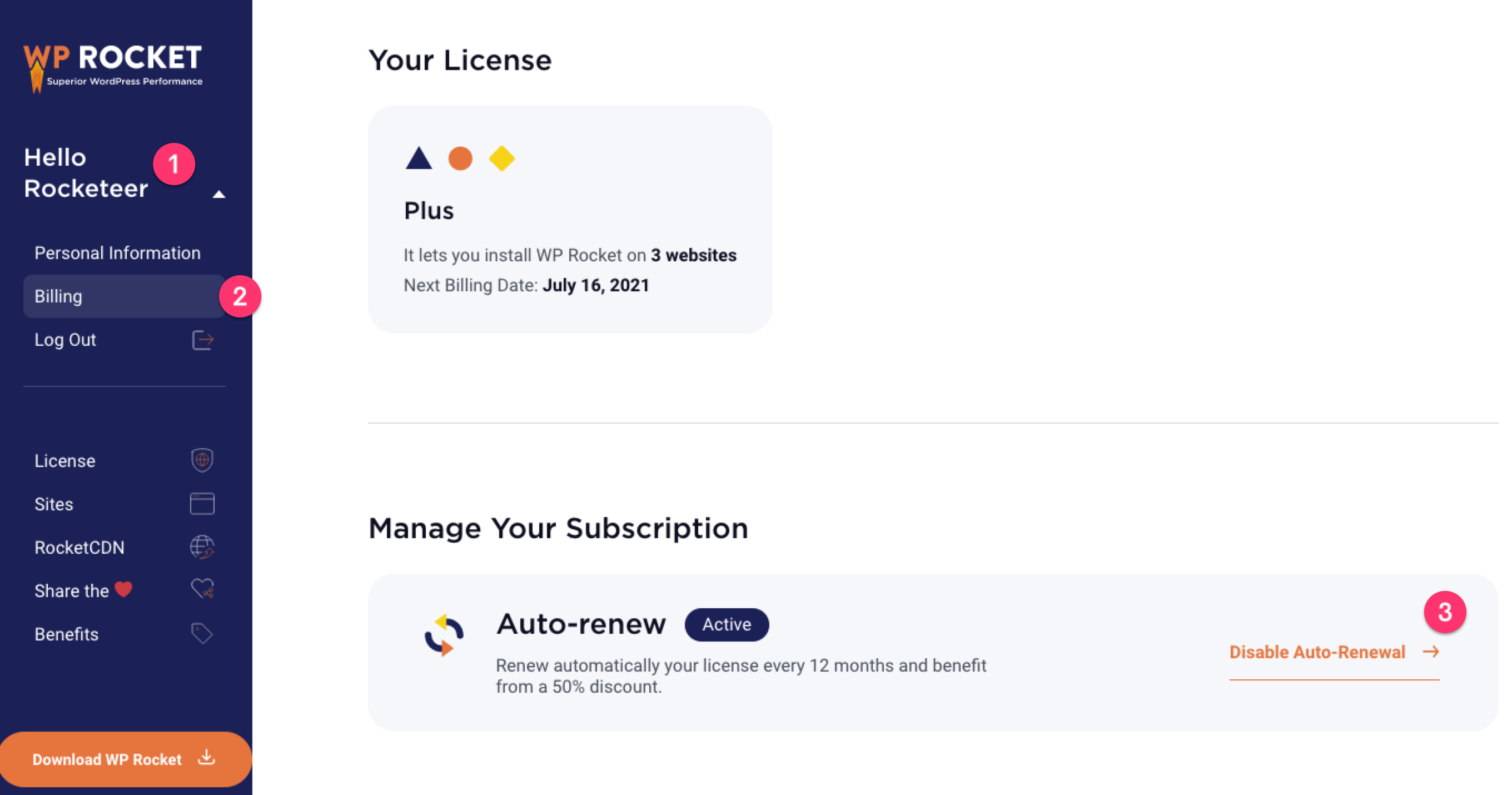1512x795 pixels.
Task: Select Billing in the sidebar
Action: [59, 296]
